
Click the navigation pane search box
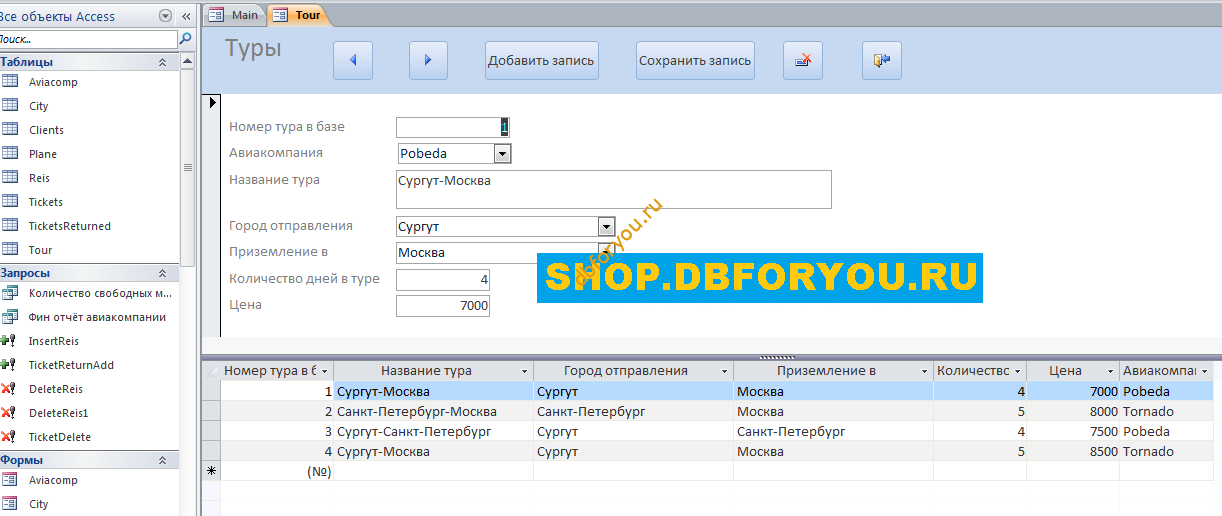click(x=88, y=39)
